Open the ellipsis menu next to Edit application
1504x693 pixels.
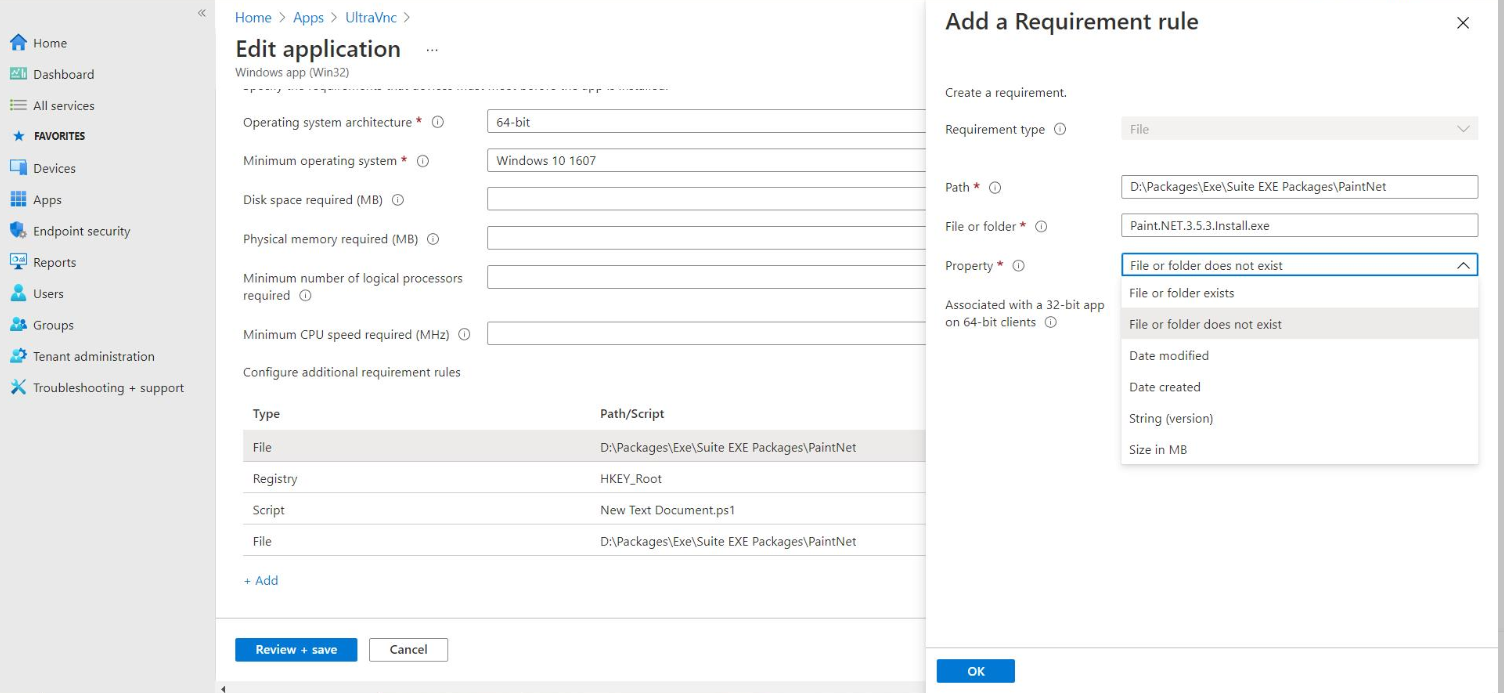point(430,50)
